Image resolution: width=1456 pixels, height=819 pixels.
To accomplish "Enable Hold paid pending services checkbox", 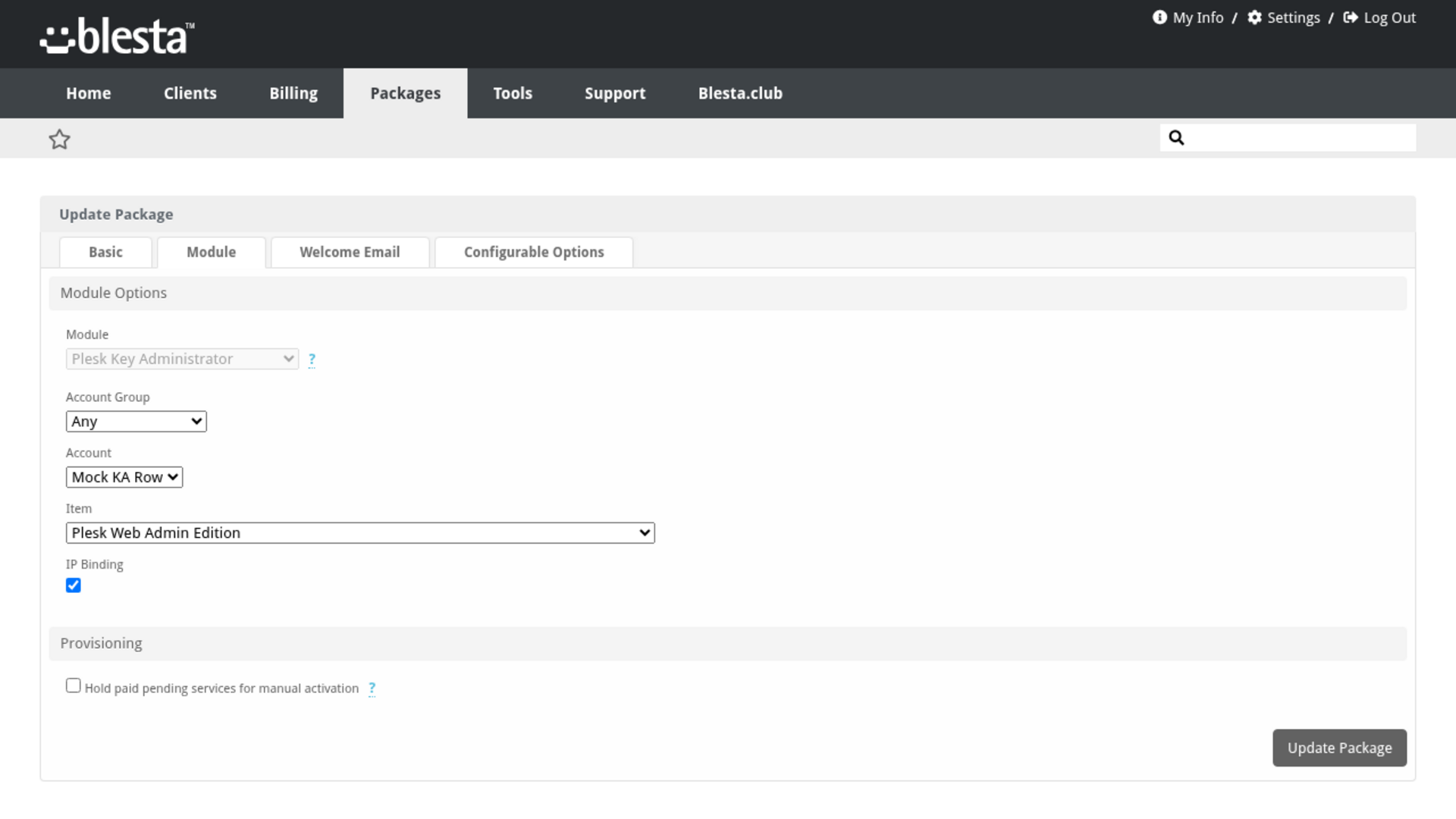I will [x=74, y=686].
